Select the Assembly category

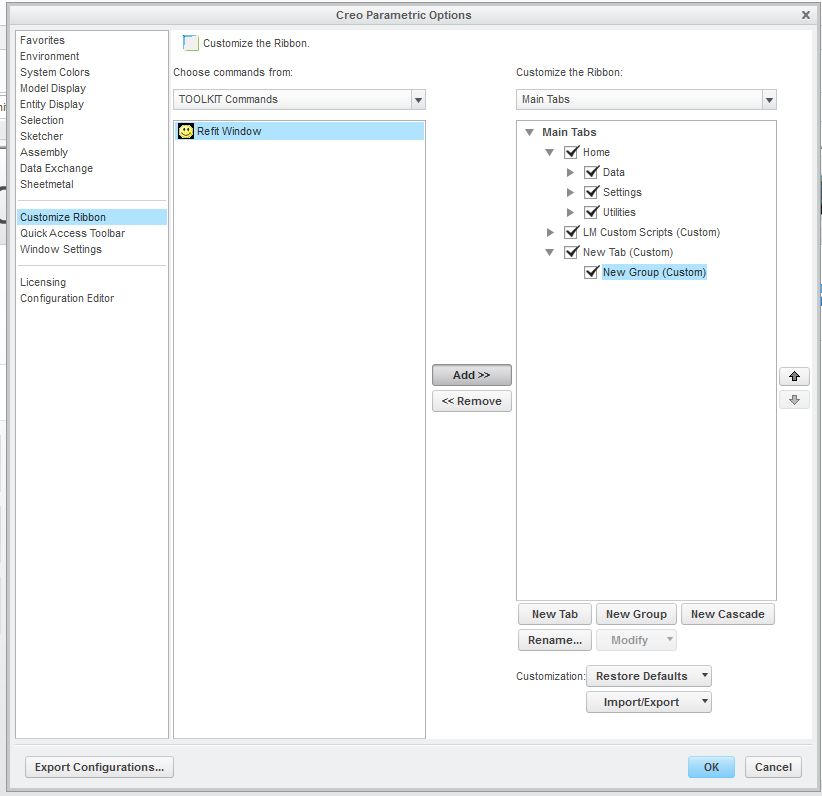coord(44,152)
